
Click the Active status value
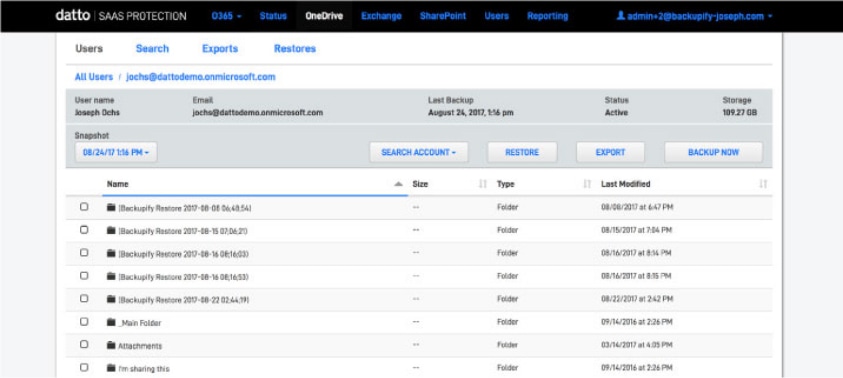point(616,113)
